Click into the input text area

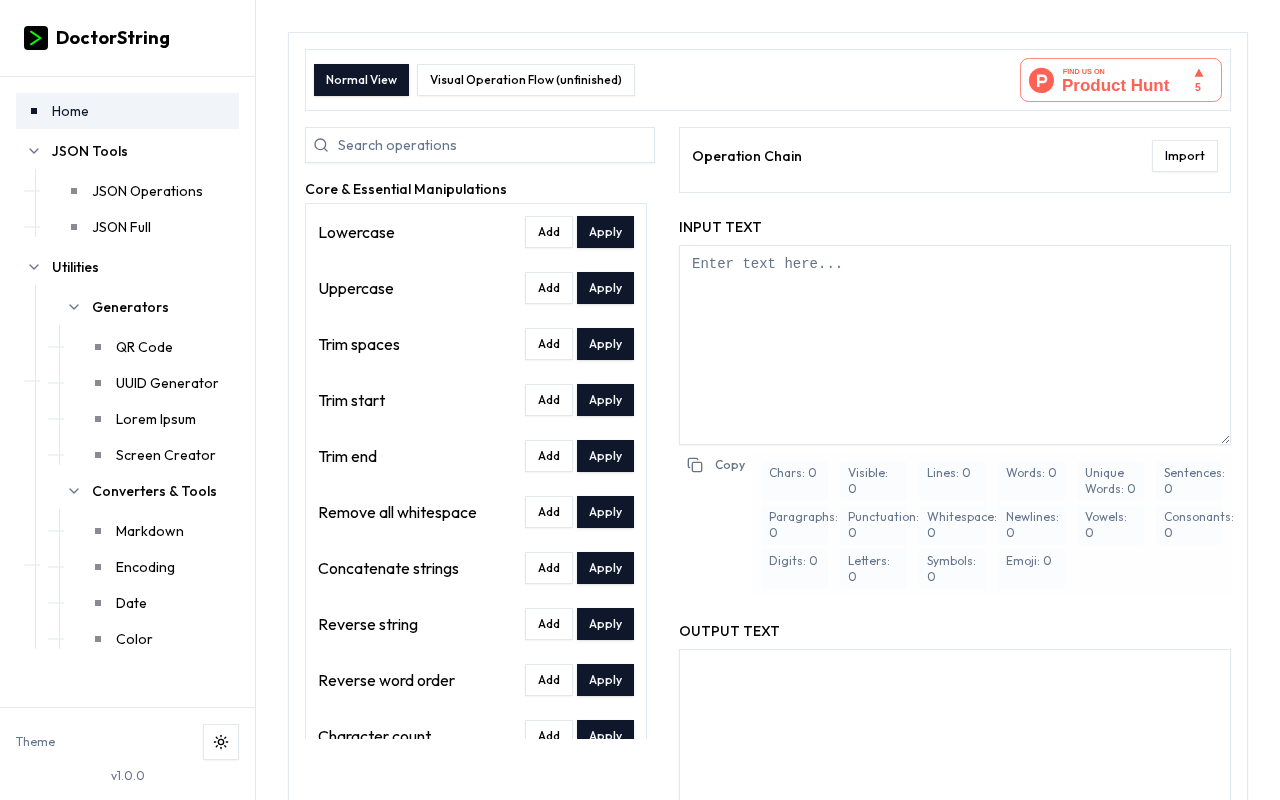[955, 345]
